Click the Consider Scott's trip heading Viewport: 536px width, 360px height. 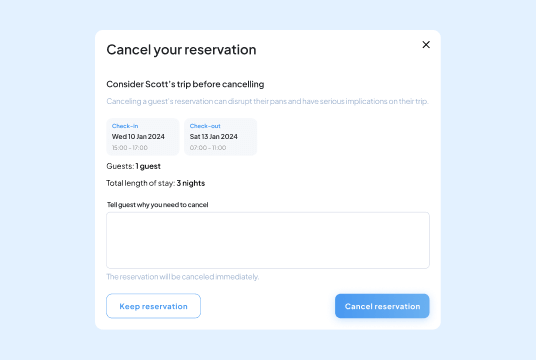pyautogui.click(x=185, y=84)
